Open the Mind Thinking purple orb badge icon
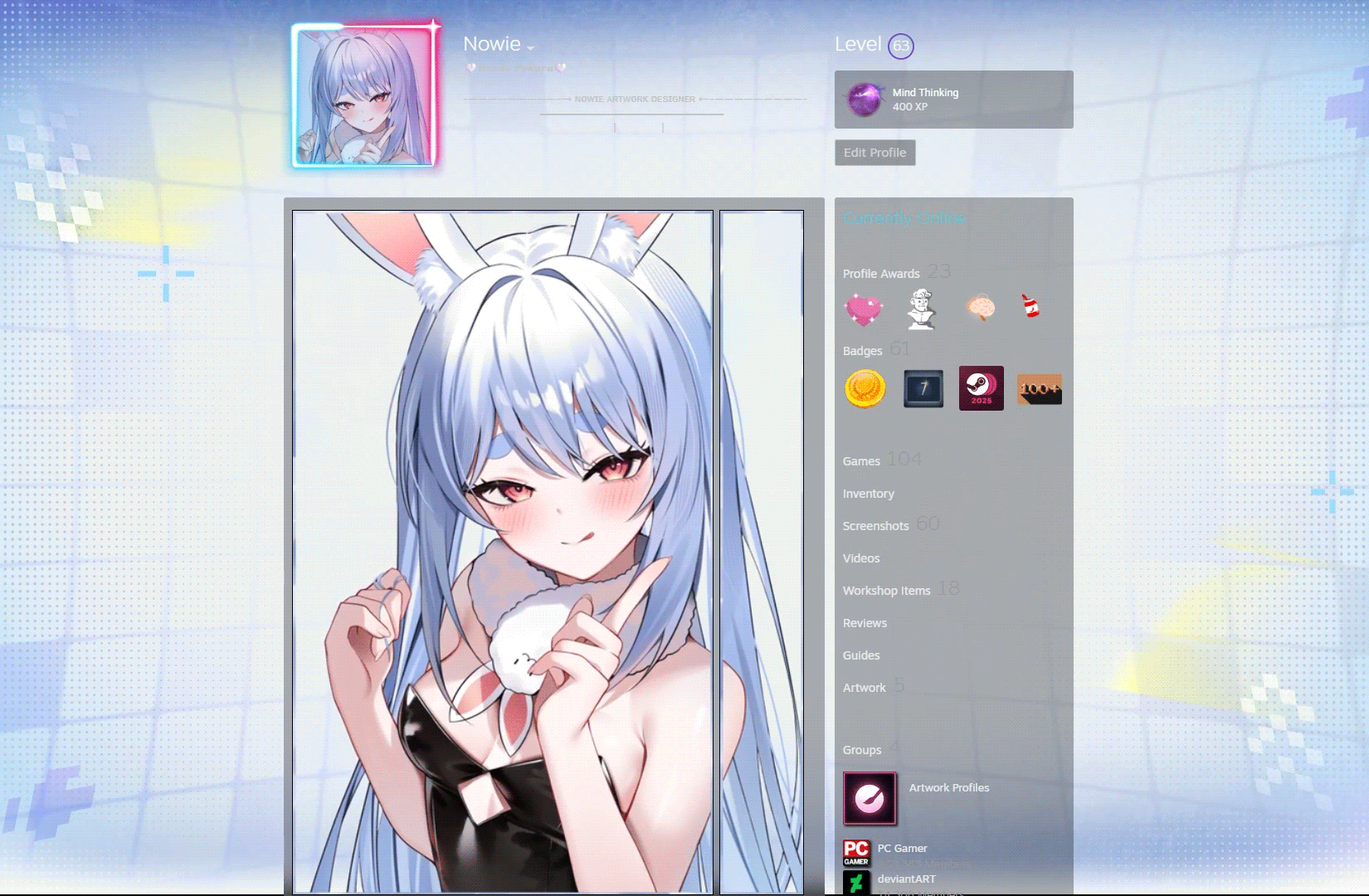Screen dimensions: 1369x896 (865, 100)
